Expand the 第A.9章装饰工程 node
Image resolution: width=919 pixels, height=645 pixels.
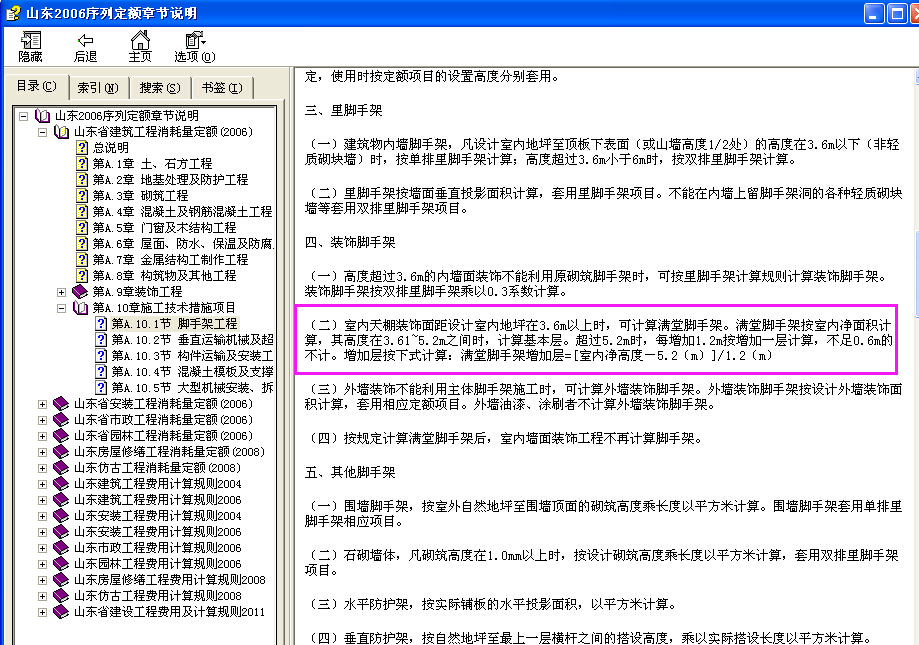[x=61, y=292]
